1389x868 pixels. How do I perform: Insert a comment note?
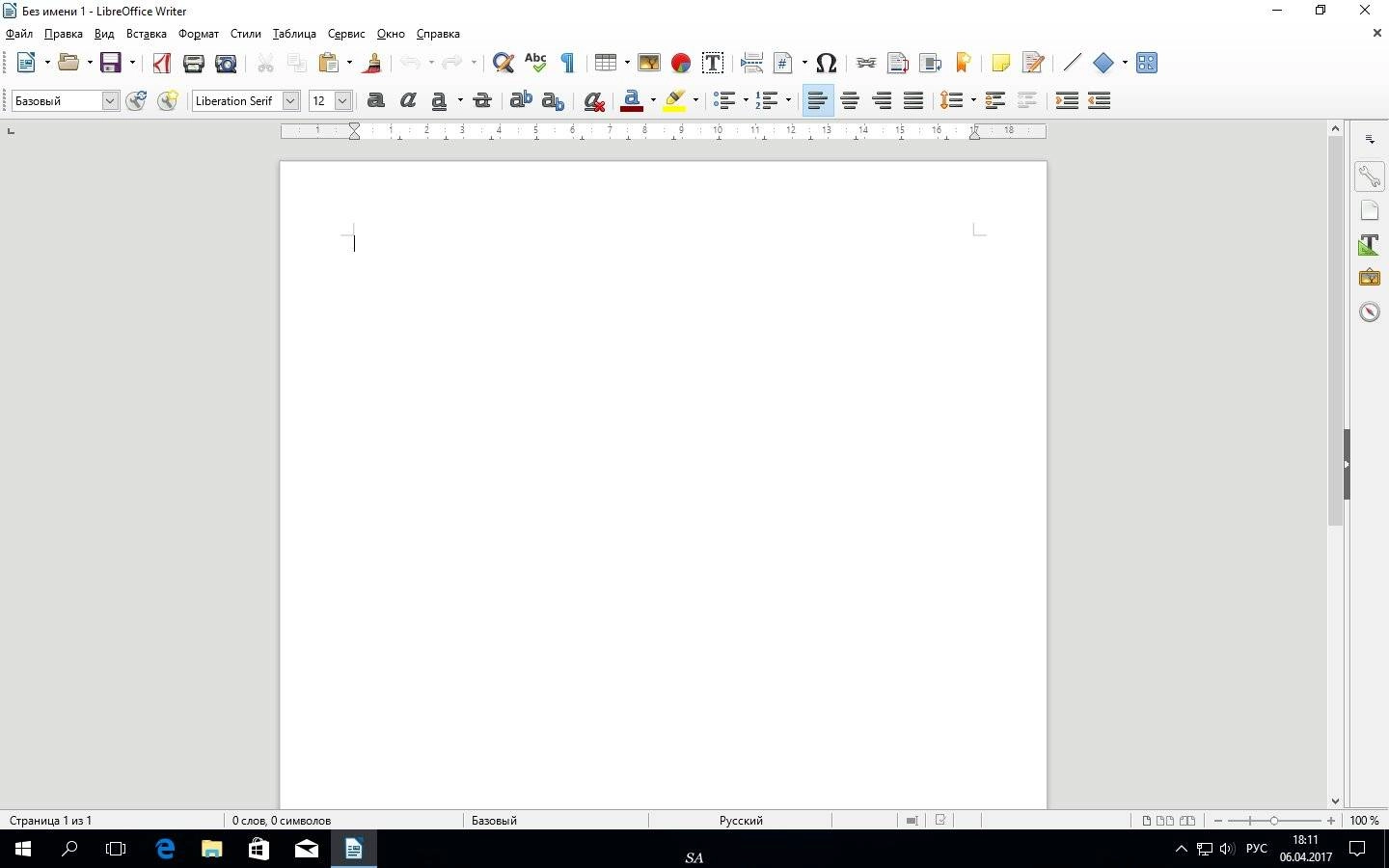1000,64
